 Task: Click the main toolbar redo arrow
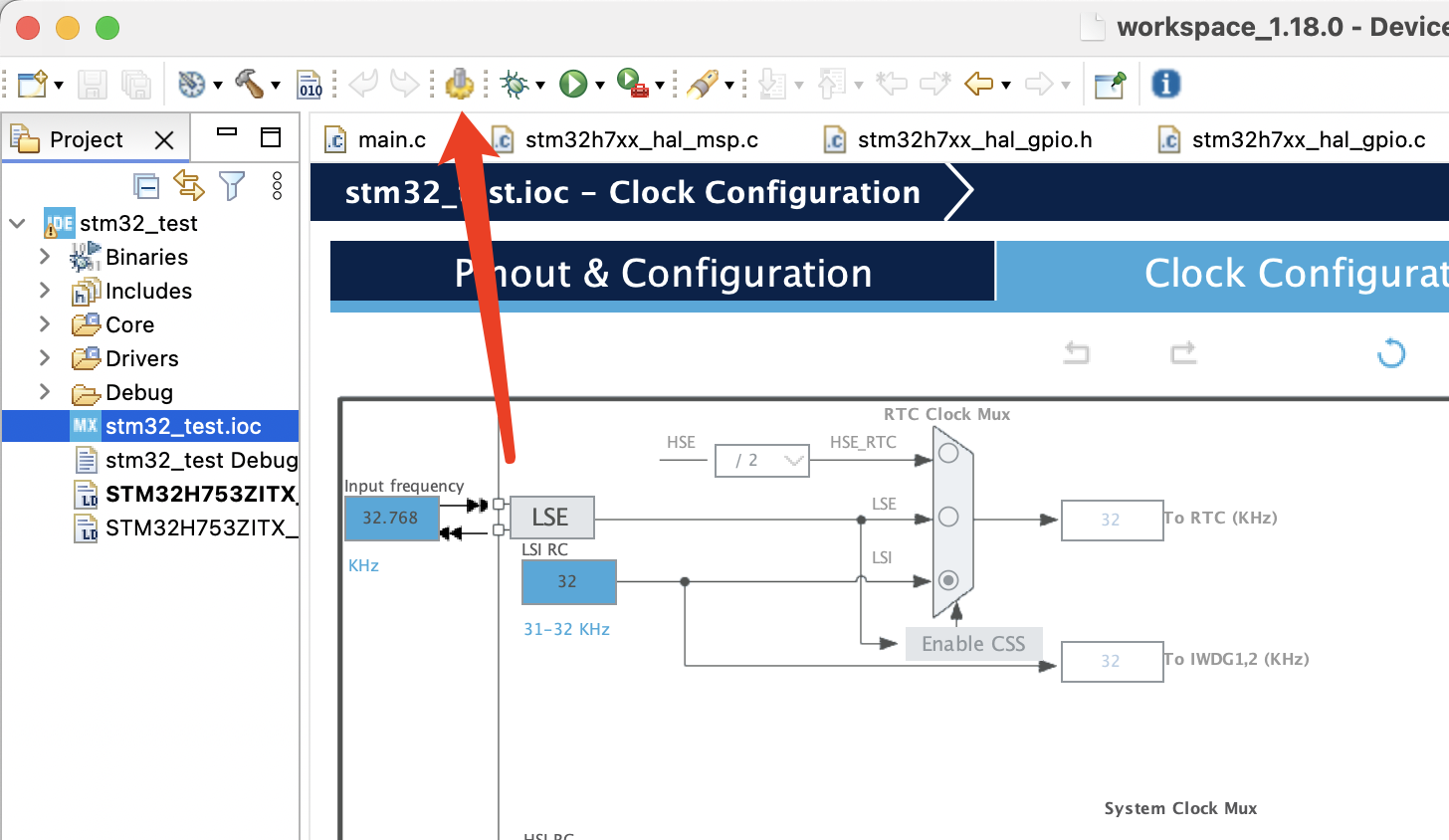(x=403, y=83)
